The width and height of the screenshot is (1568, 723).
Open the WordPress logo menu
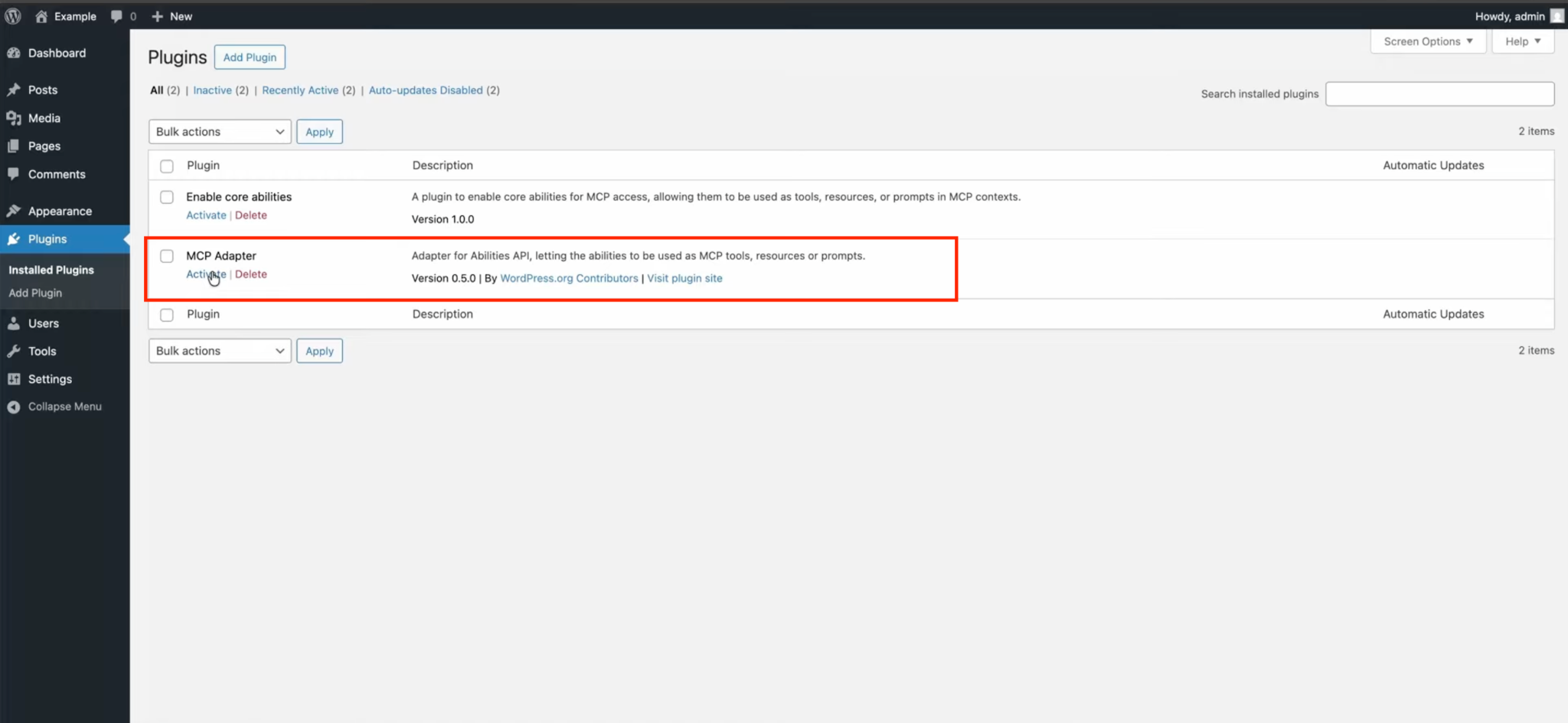point(13,16)
